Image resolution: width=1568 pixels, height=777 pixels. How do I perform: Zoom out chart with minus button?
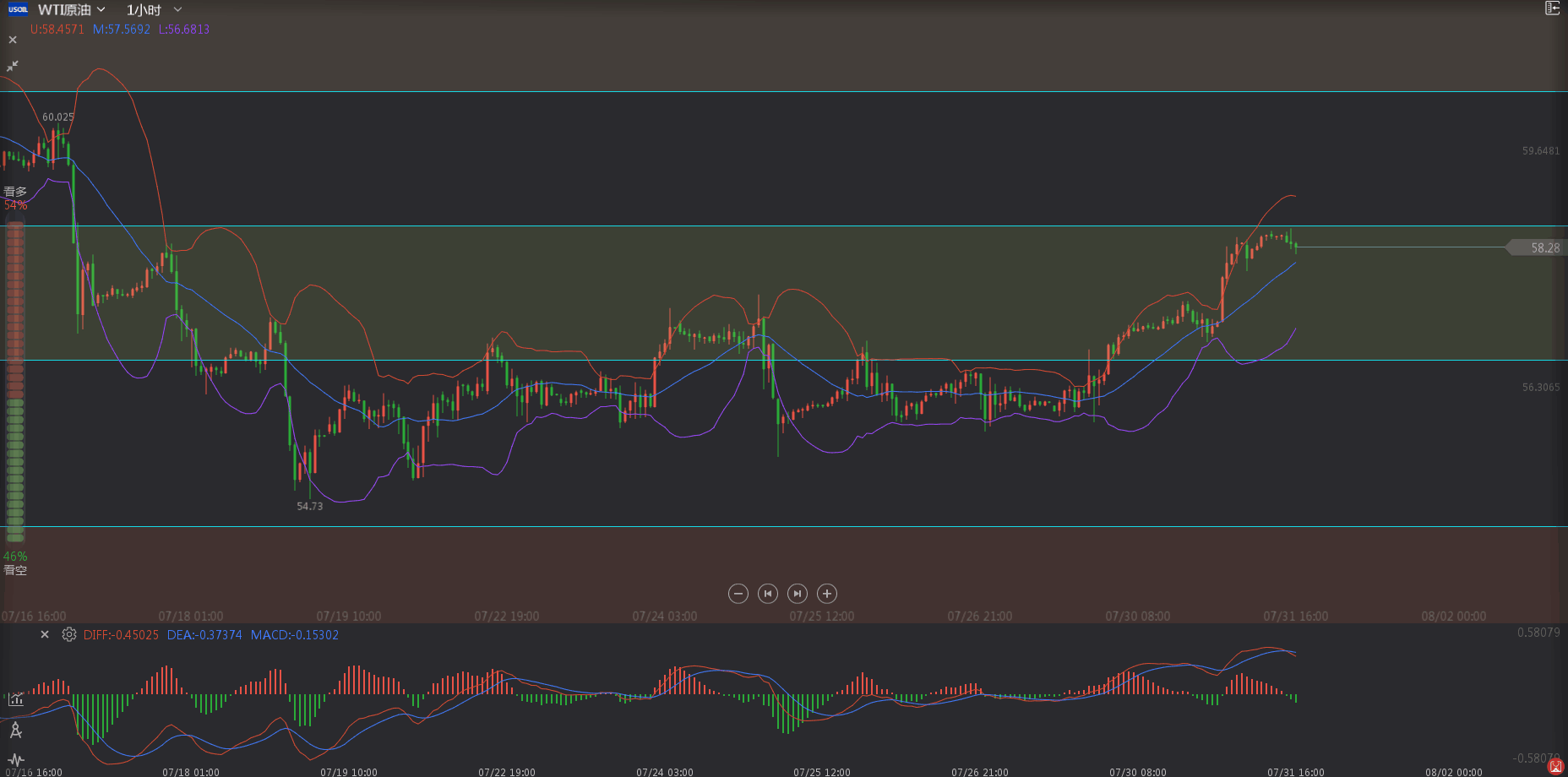point(738,594)
